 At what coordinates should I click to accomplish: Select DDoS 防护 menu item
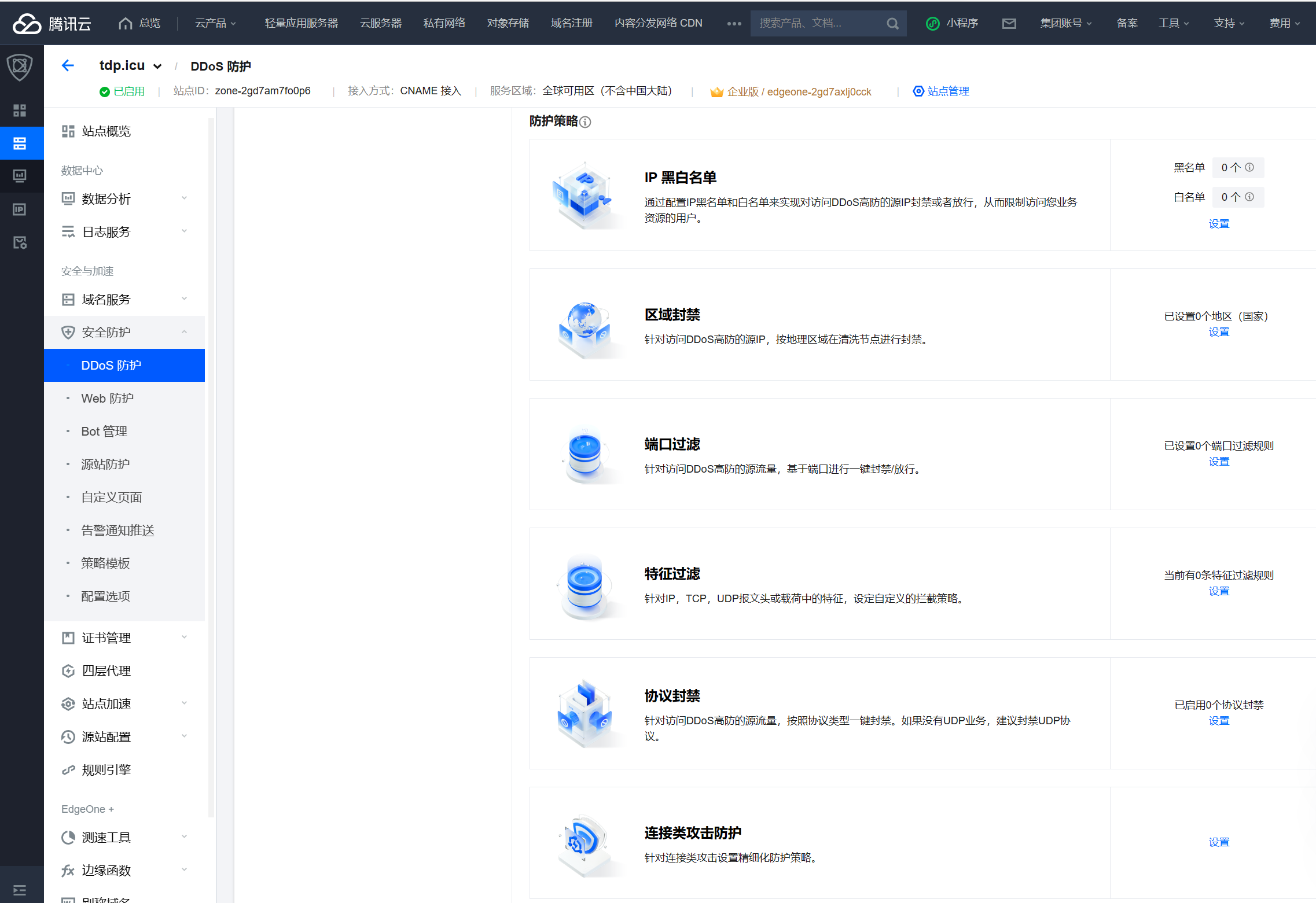(124, 365)
